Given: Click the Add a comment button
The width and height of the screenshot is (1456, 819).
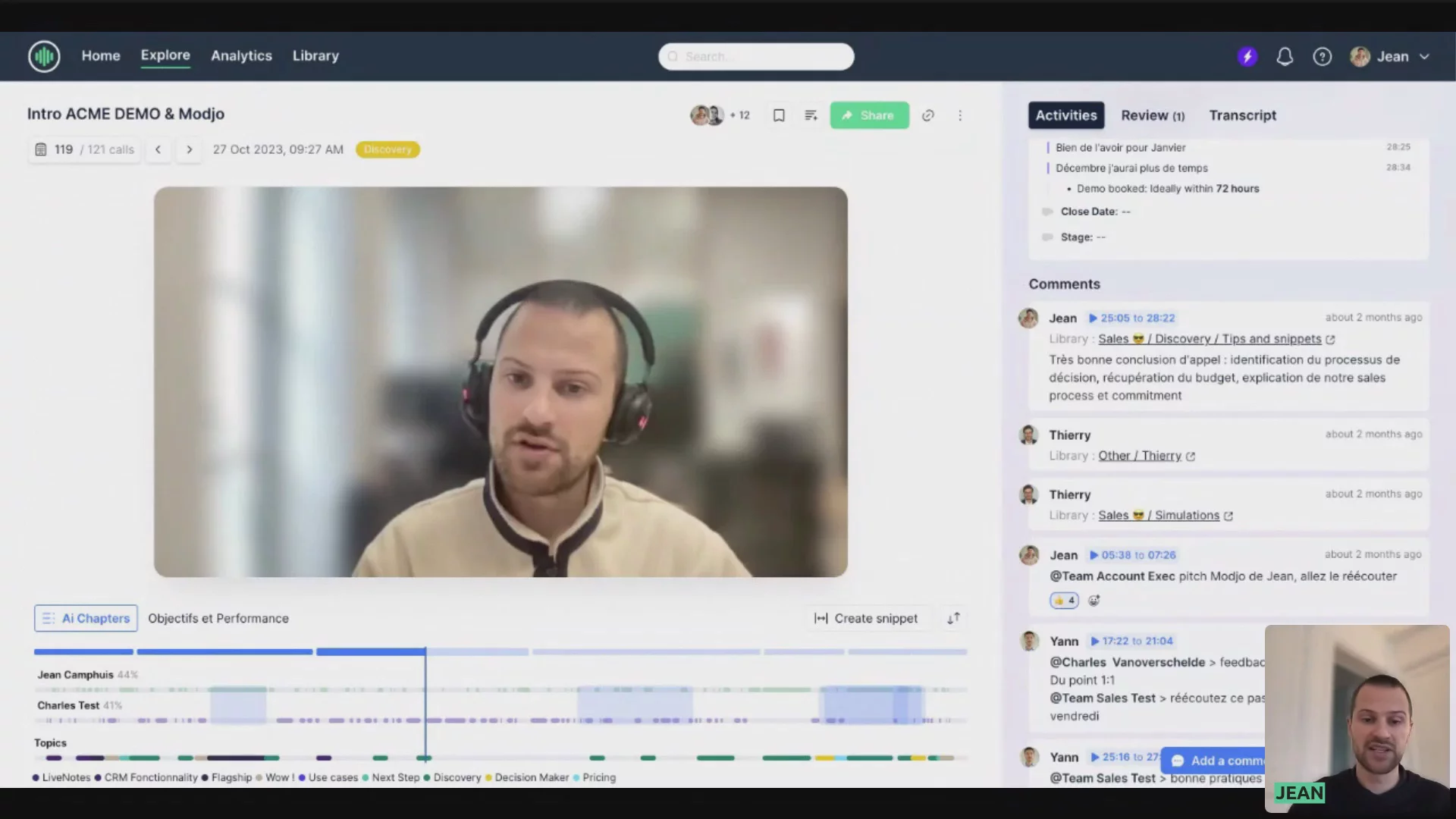Looking at the screenshot, I should click(1213, 761).
